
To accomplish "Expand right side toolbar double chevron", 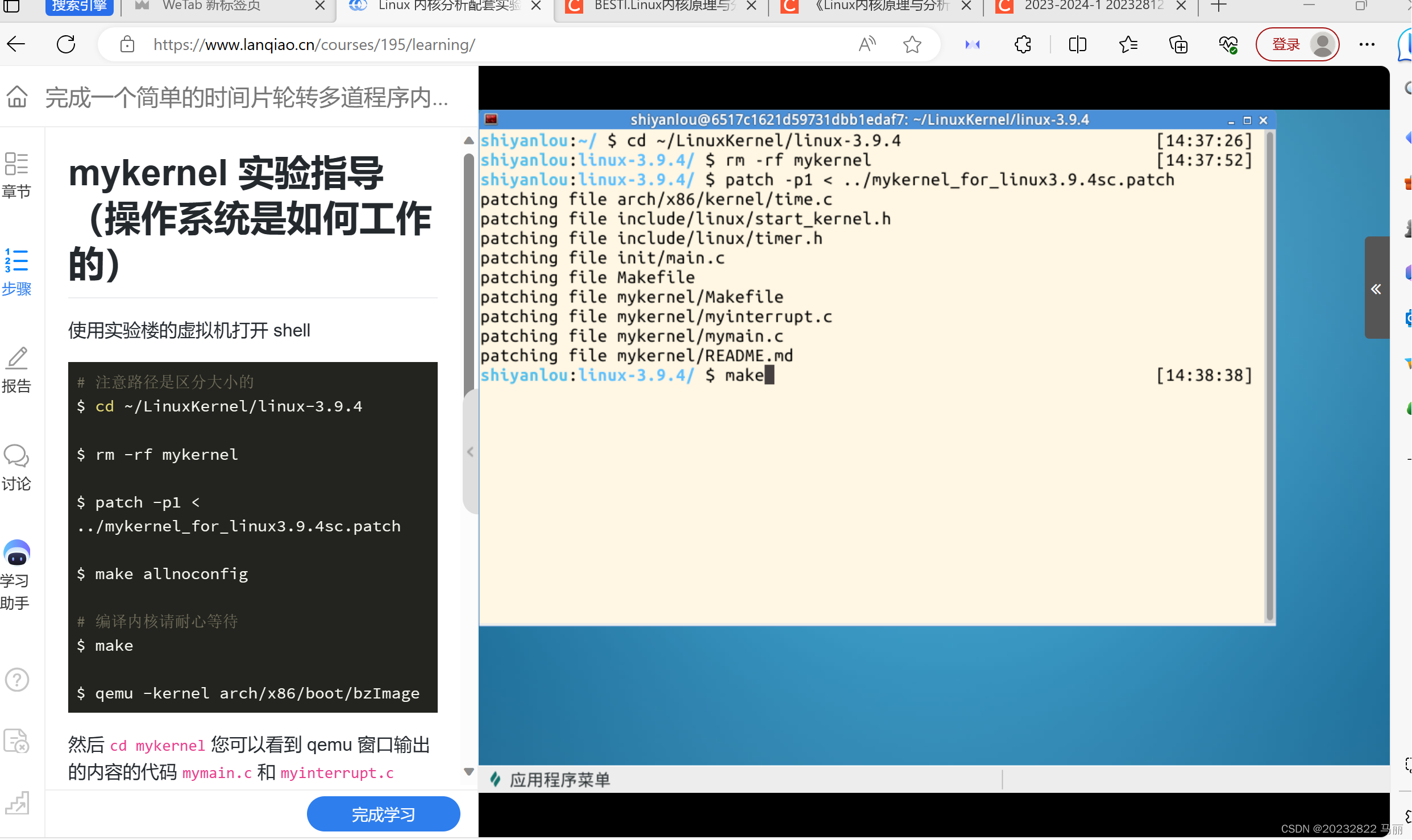I will click(x=1376, y=289).
